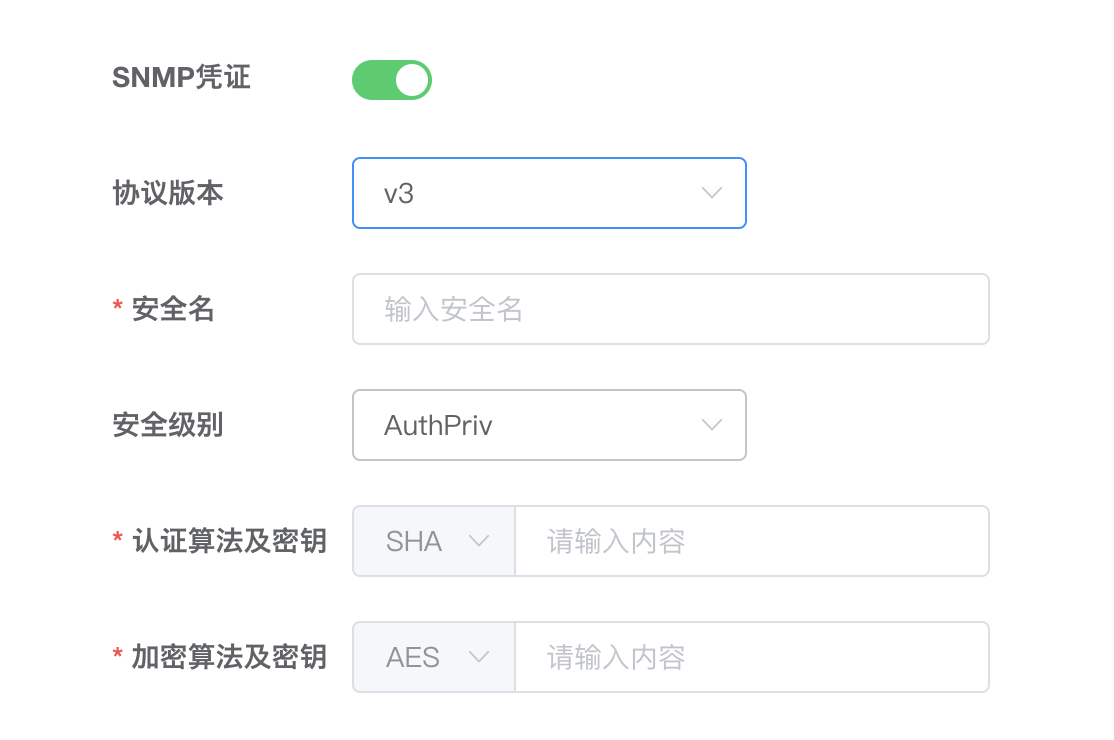
Task: Click the chevron arrow in the v3 selector
Action: click(712, 193)
